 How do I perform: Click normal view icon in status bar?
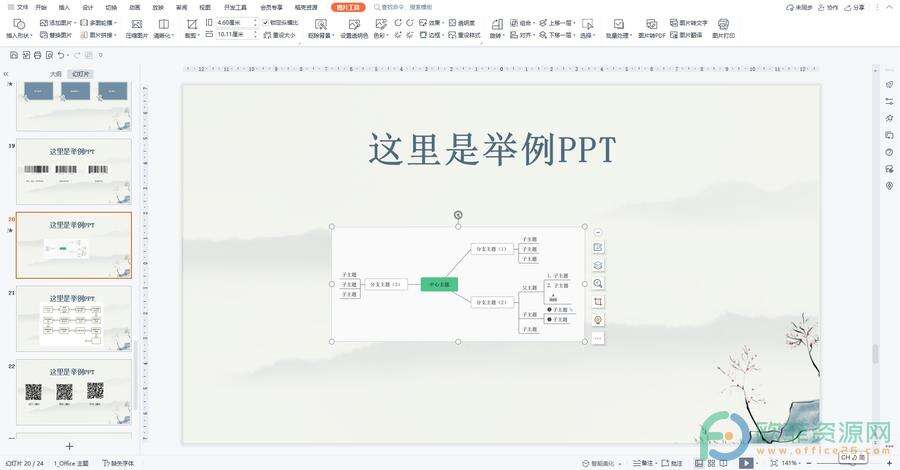(x=699, y=463)
